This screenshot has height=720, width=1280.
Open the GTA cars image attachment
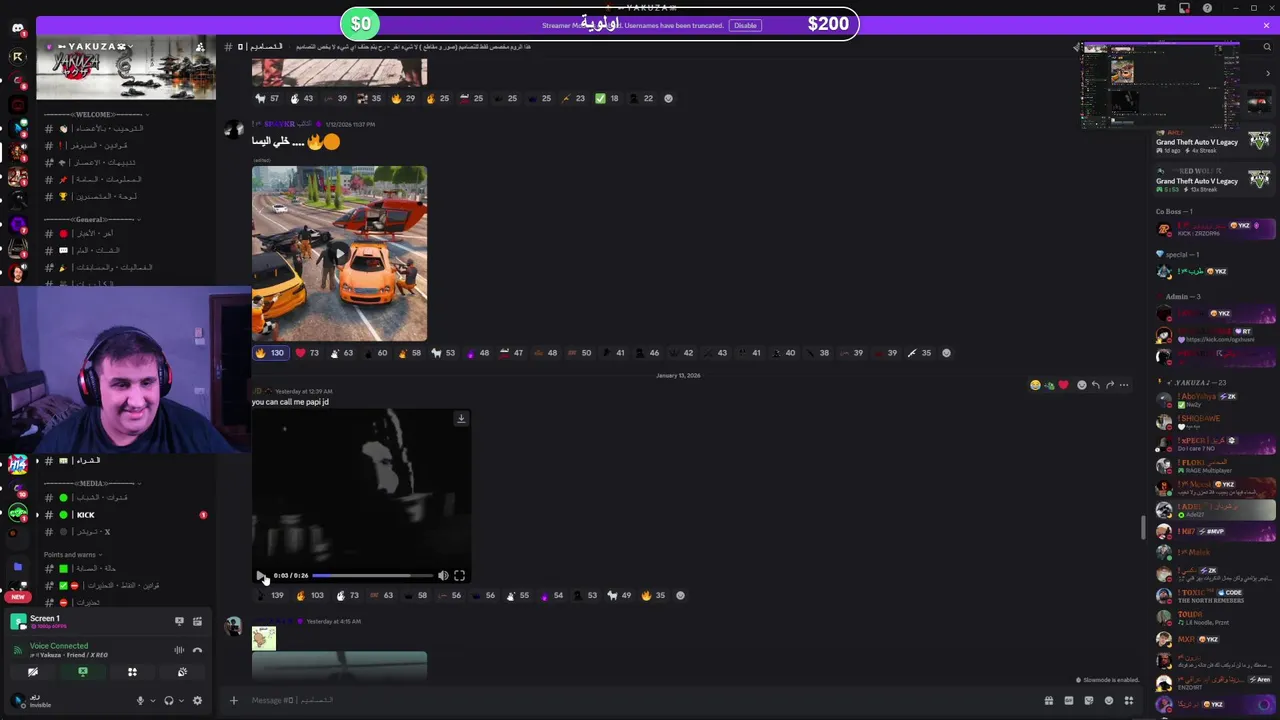pos(339,254)
